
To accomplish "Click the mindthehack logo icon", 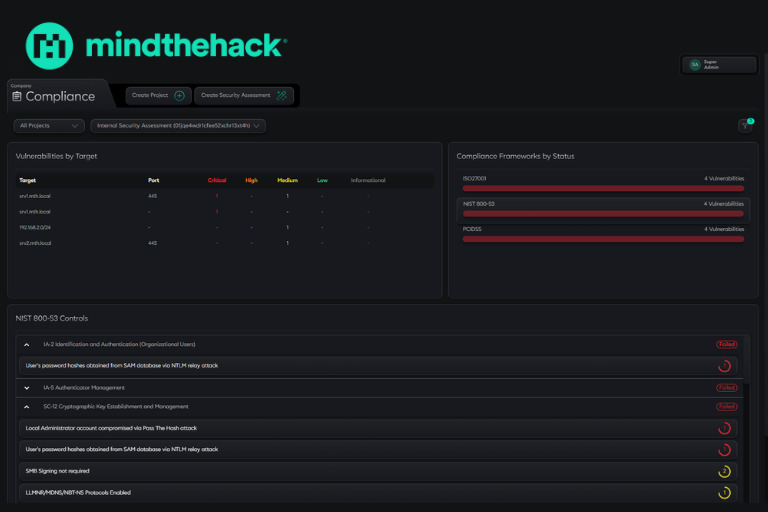I will click(50, 47).
